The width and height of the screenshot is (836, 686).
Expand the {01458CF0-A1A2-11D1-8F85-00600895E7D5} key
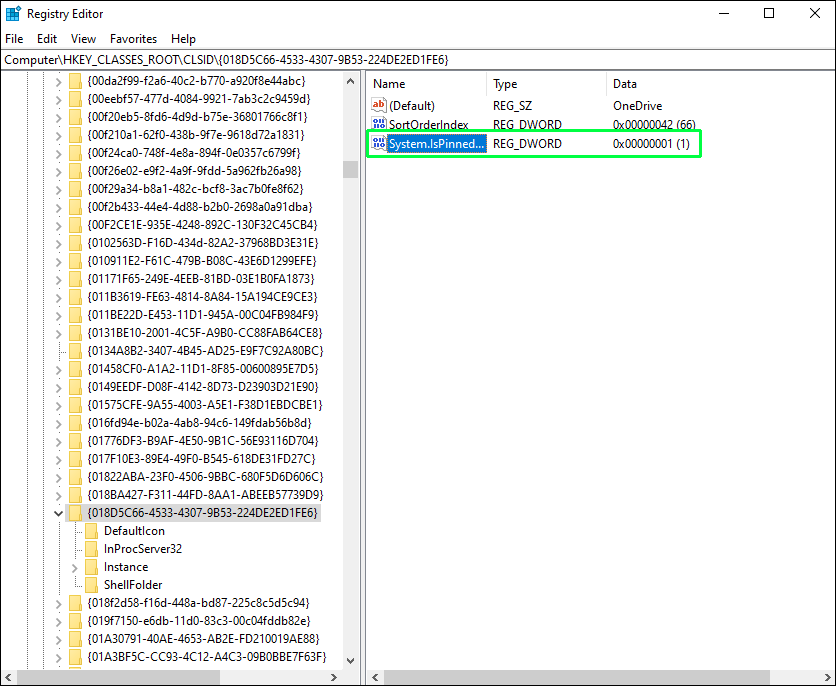(x=59, y=369)
